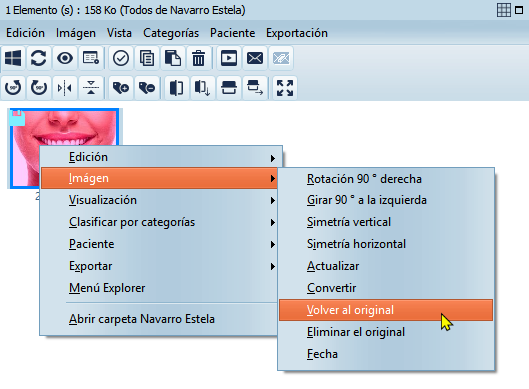Toggle full screen with the expand arrows icon

(285, 88)
